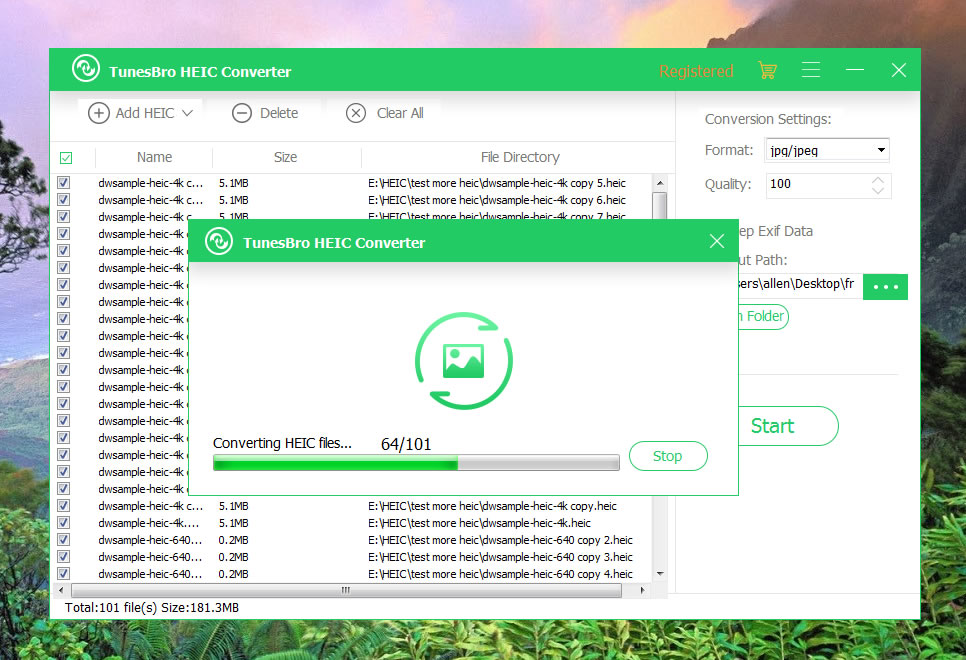This screenshot has height=660, width=966.
Task: Sort the list by the Size column
Action: (285, 157)
